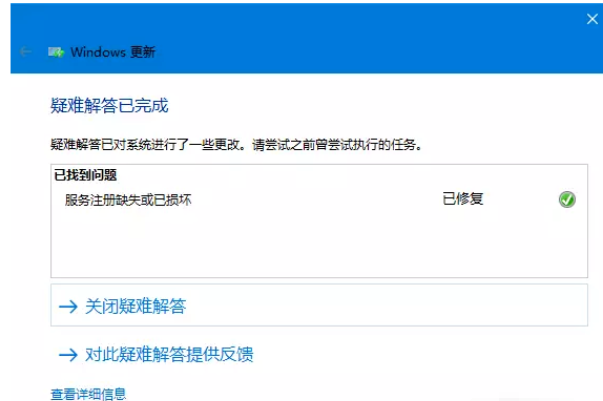Select the 服务注册缺失或已损坏 problem row

click(x=319, y=200)
